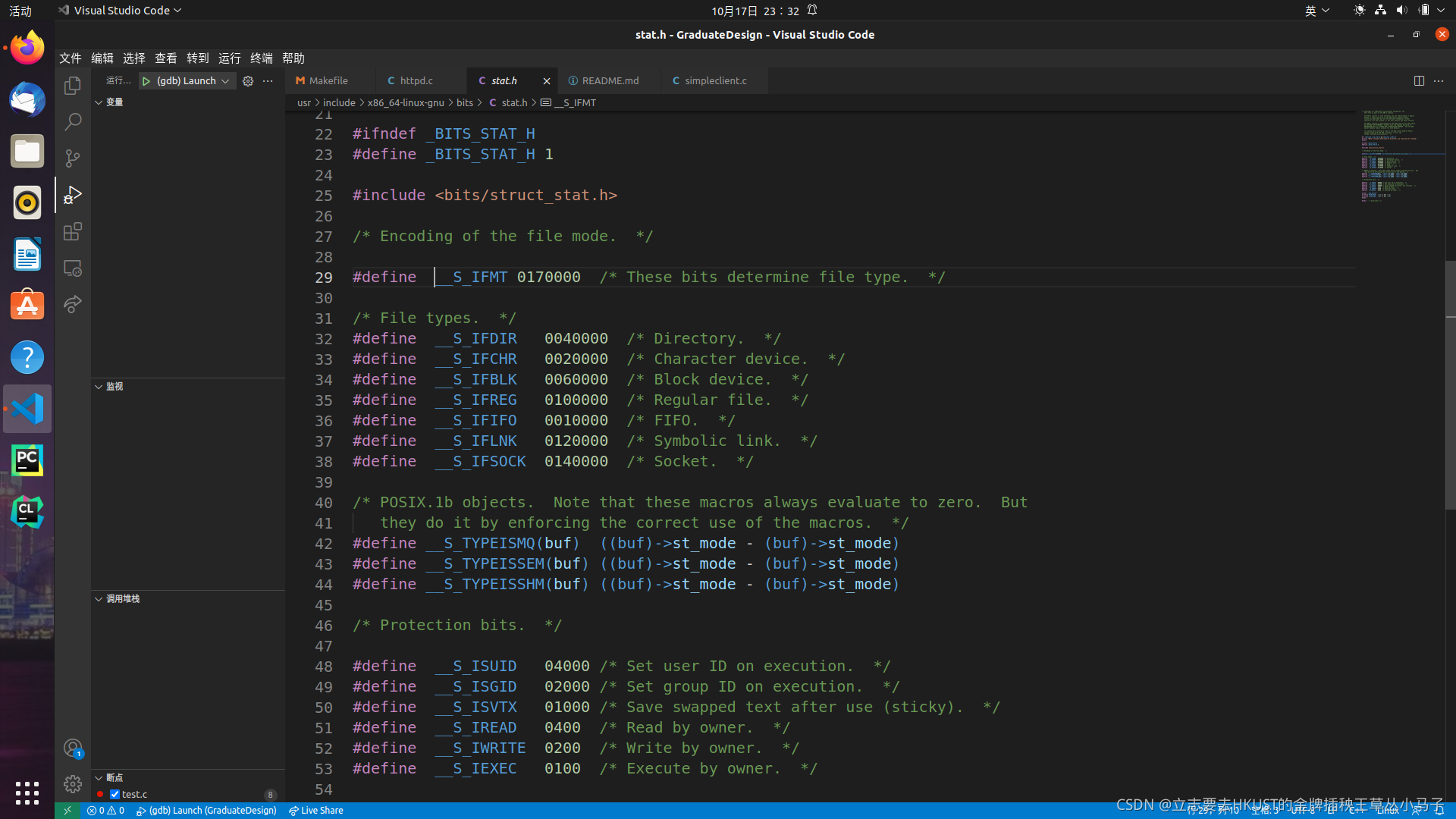Image resolution: width=1456 pixels, height=819 pixels.
Task: Switch to the simpleclient.c tab
Action: coord(714,81)
